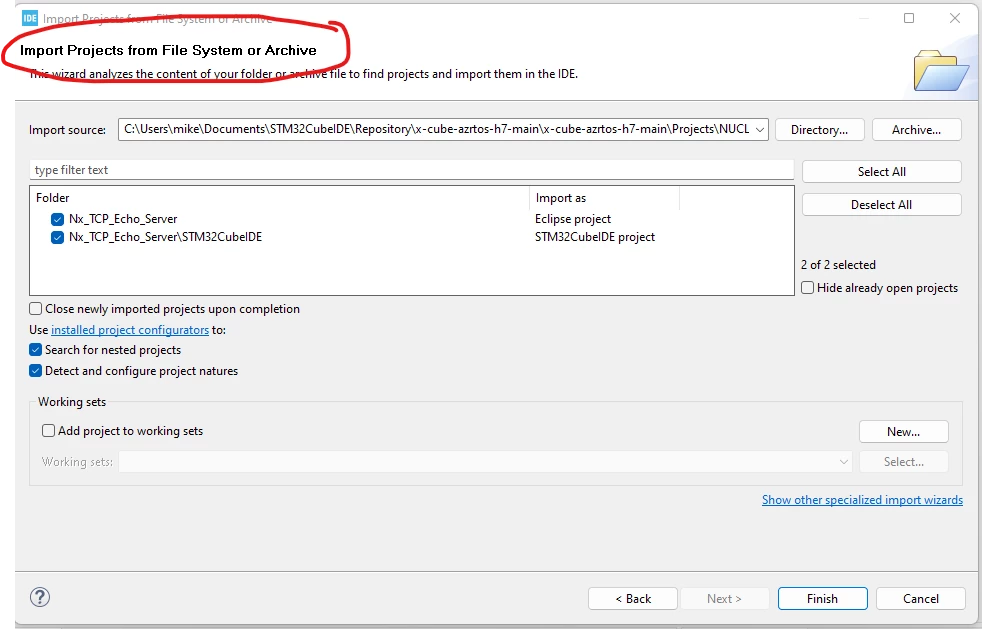Screen dimensions: 982x629
Task: Open Show other specialized import wizards
Action: (x=862, y=500)
